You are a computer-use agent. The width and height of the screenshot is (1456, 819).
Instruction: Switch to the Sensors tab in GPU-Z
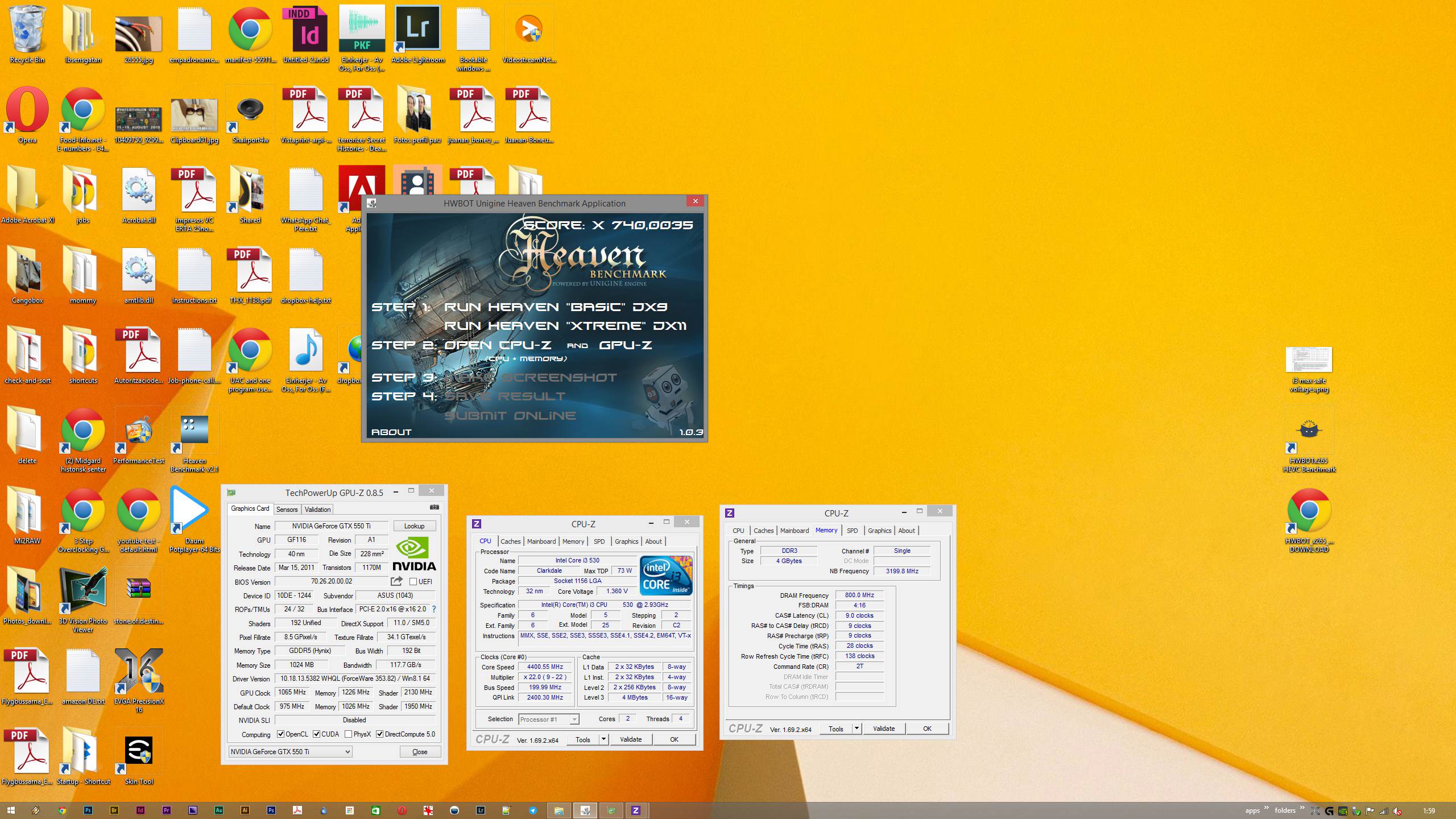287,509
